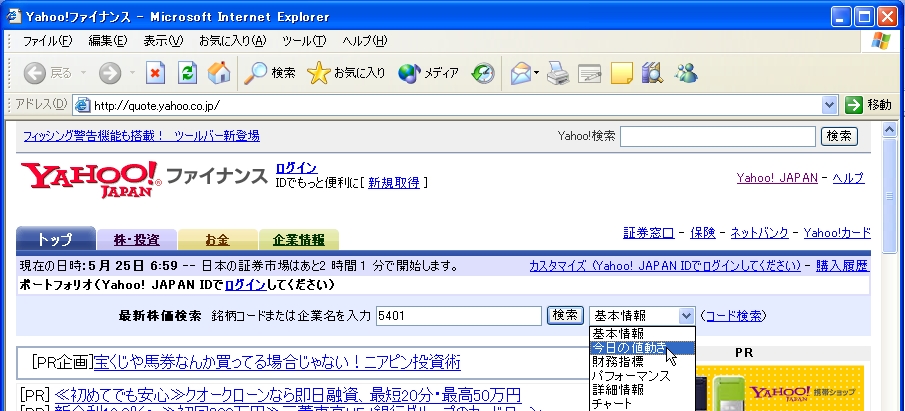Open Mail envelope toolbar icon
Viewport: 905px width, 411px height.
point(521,73)
